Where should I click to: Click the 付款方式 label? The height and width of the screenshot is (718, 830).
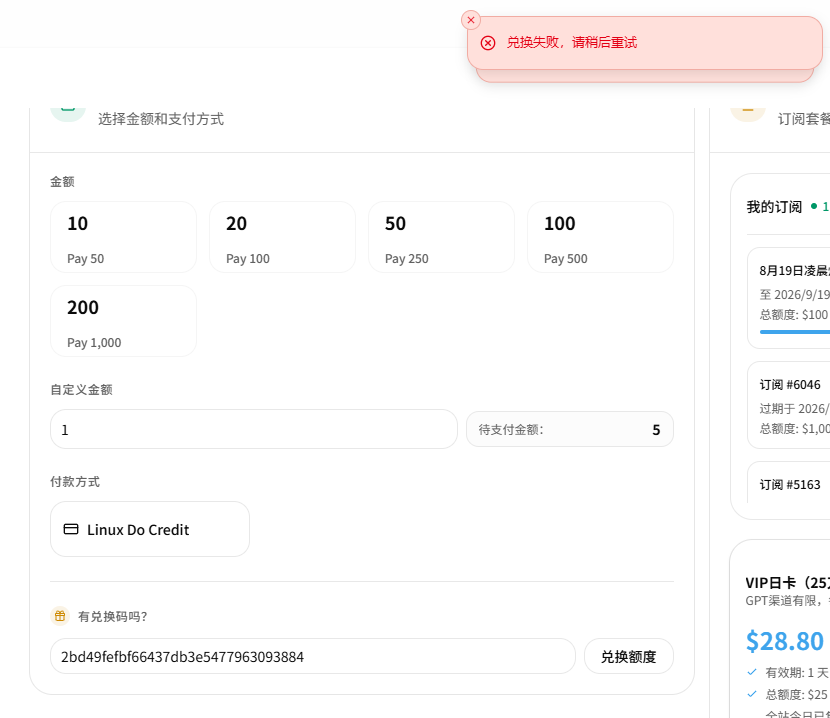coord(75,482)
